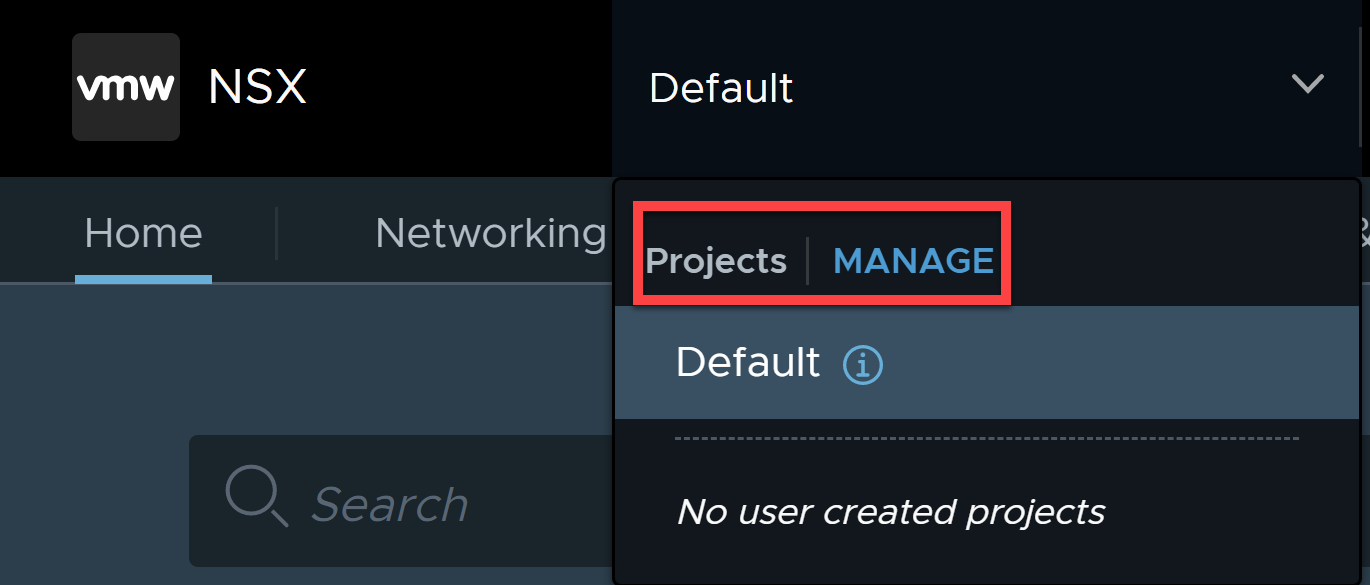Viewport: 1370px width, 585px height.
Task: Click the blue underline beneath Home tab
Action: pyautogui.click(x=143, y=279)
